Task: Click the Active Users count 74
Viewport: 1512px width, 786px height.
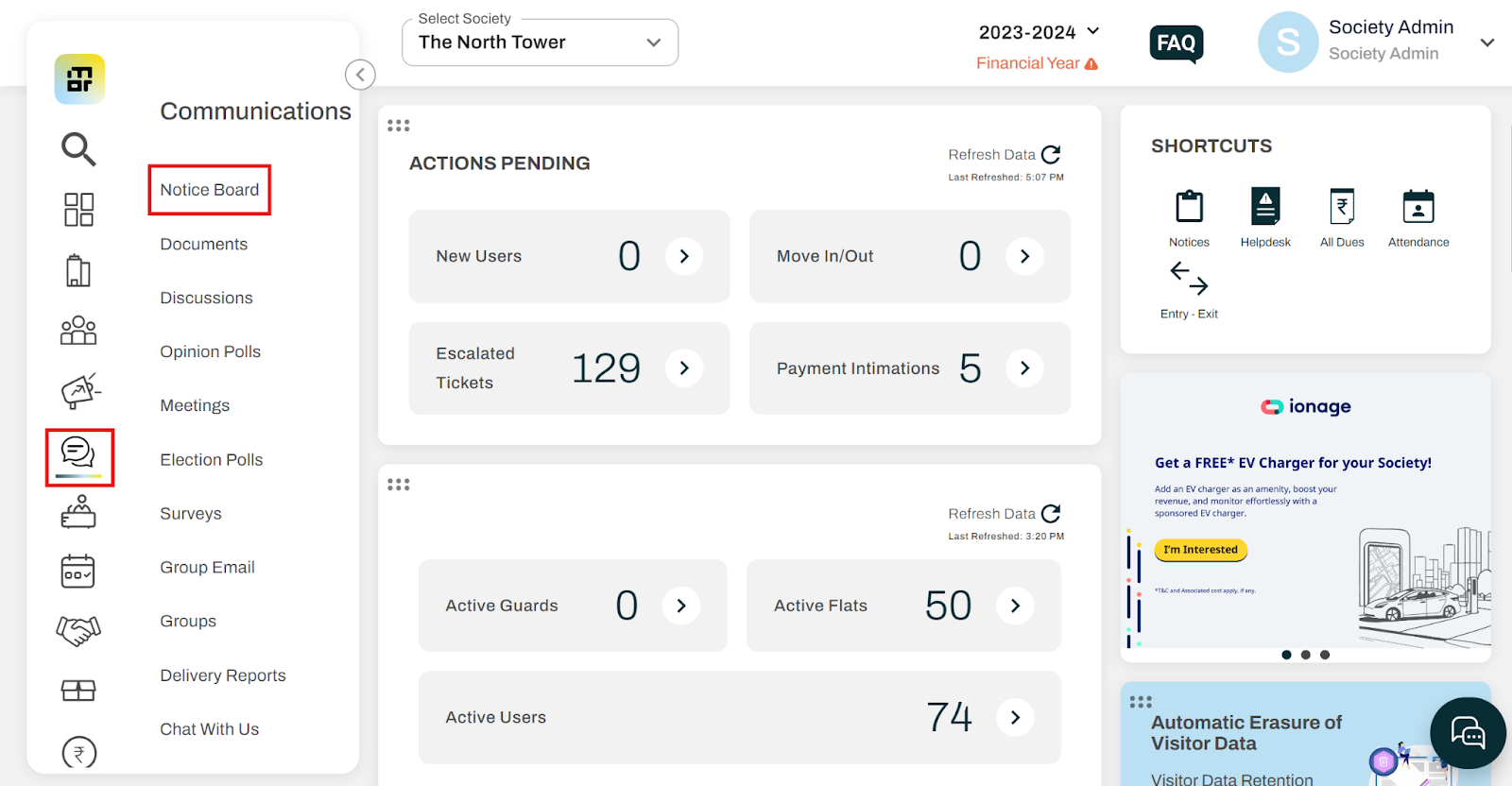Action: coord(950,717)
